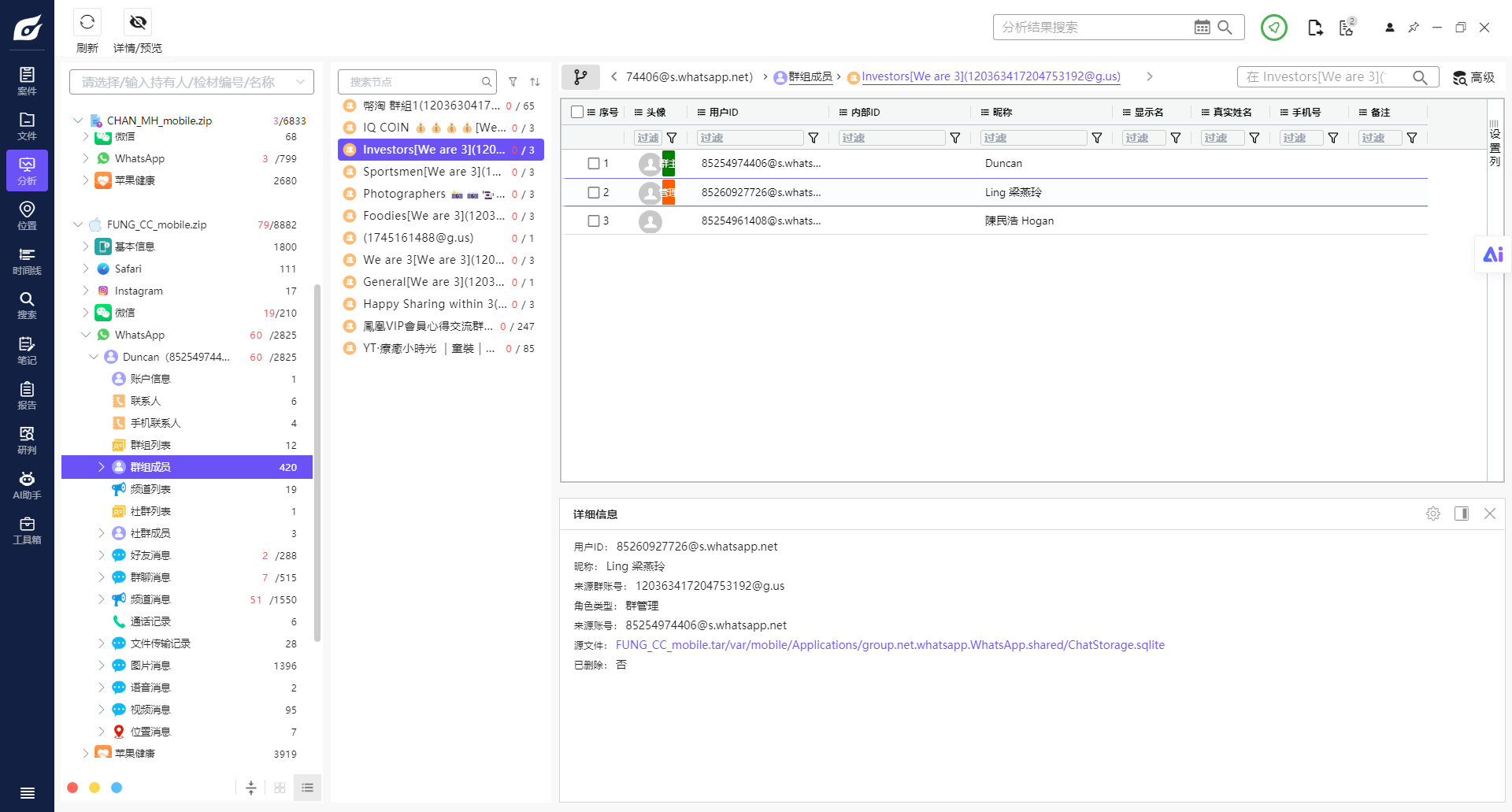Check the select-all checkbox beside 序号

tap(577, 112)
